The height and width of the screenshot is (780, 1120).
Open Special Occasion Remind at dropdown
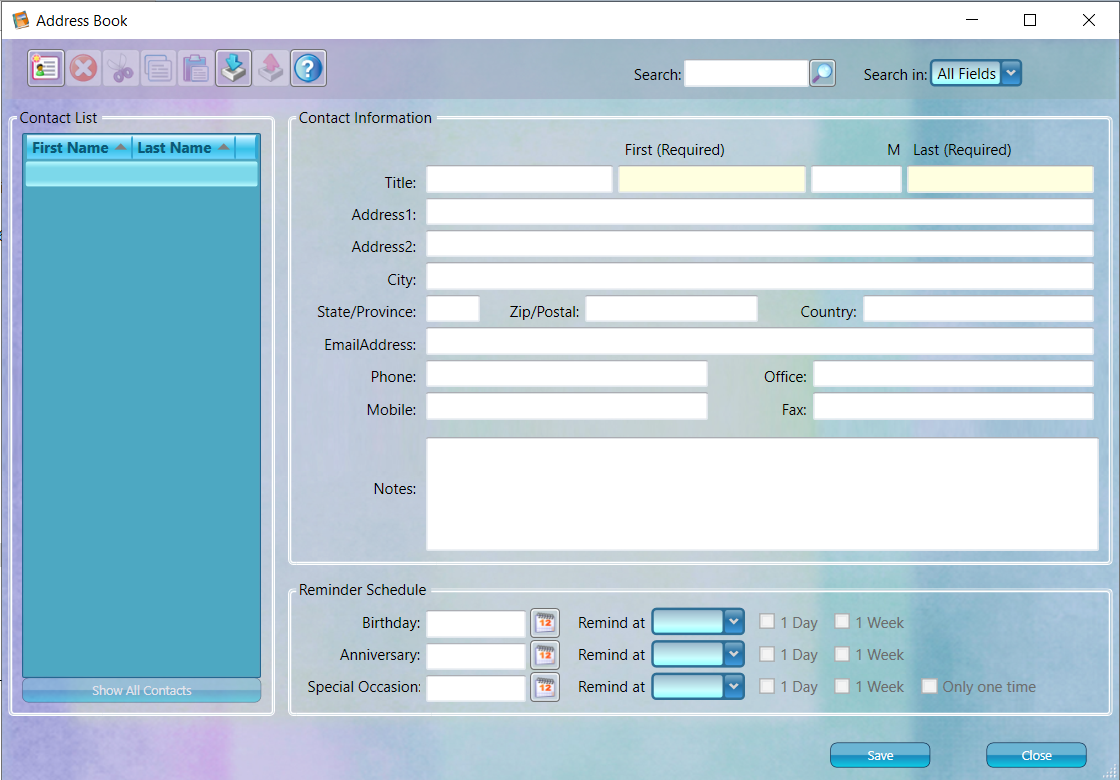(x=698, y=686)
